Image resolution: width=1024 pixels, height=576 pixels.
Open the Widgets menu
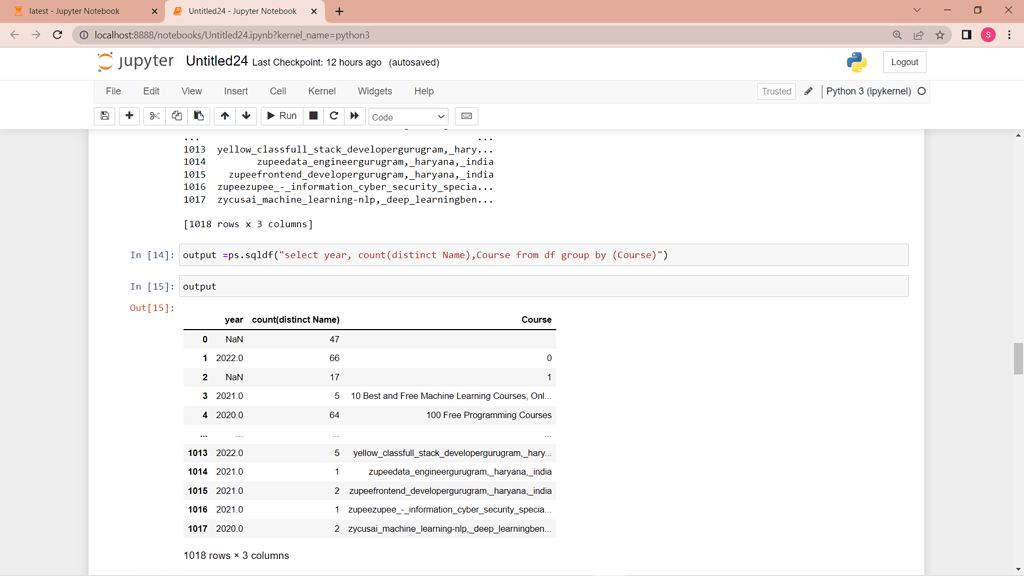pos(374,91)
